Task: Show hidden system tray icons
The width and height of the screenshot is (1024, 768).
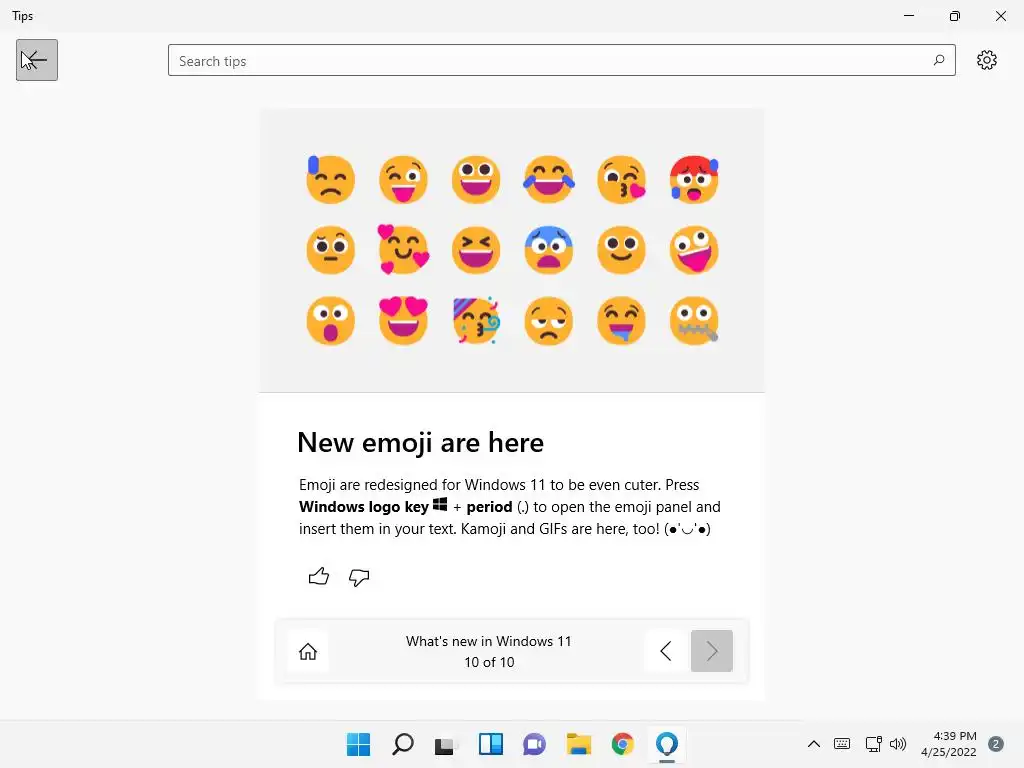Action: (x=814, y=744)
